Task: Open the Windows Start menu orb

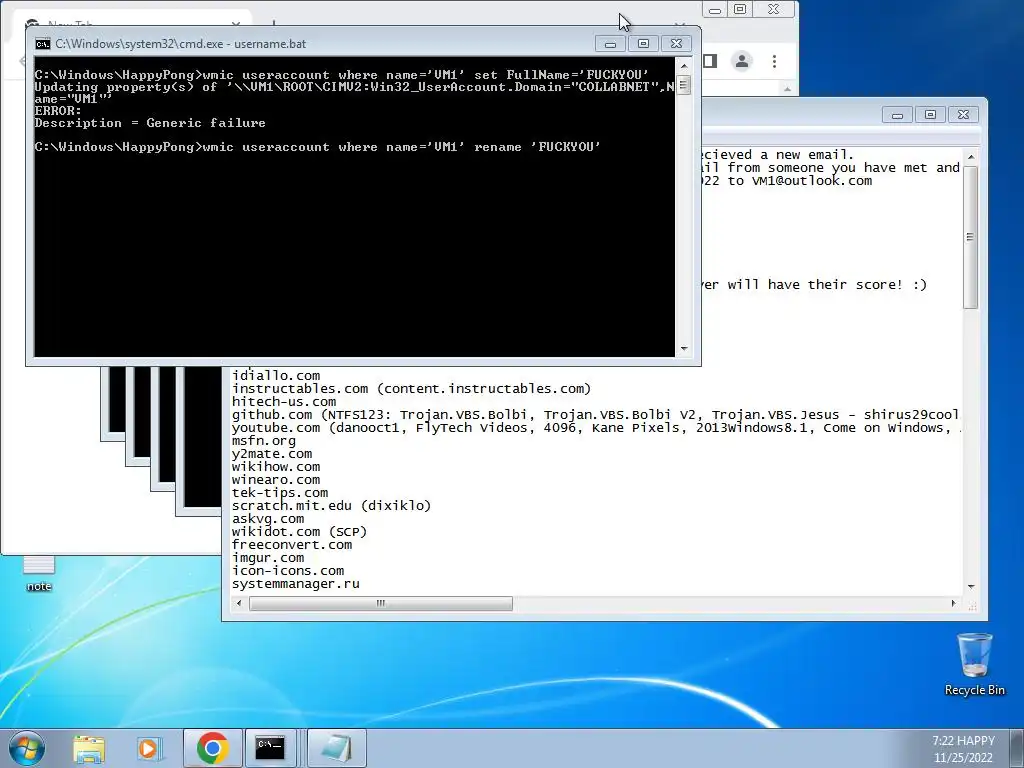Action: [25, 748]
